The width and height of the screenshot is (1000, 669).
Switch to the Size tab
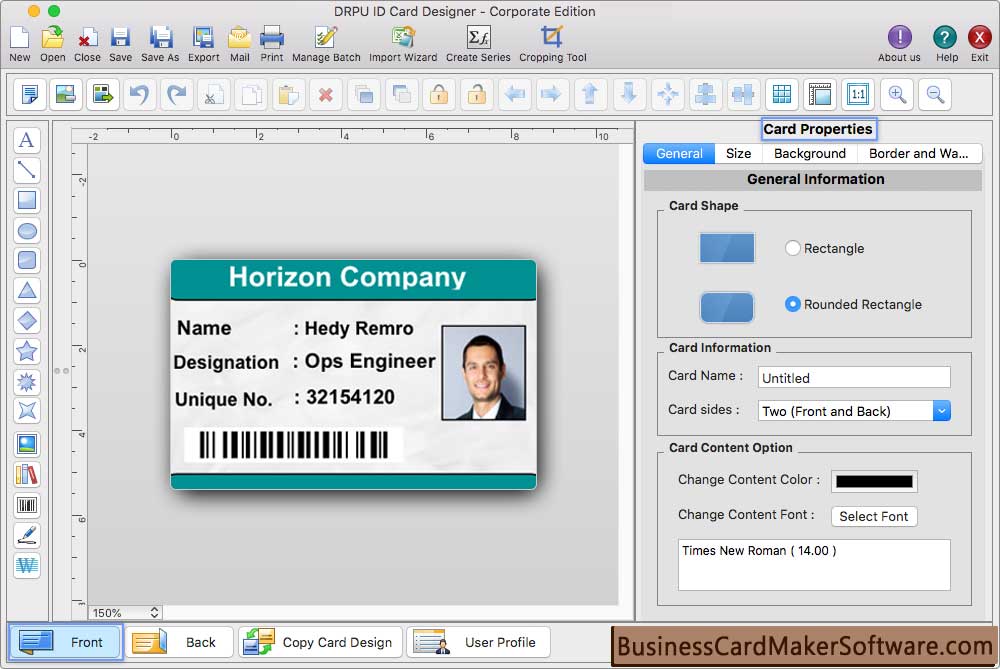[x=739, y=154]
